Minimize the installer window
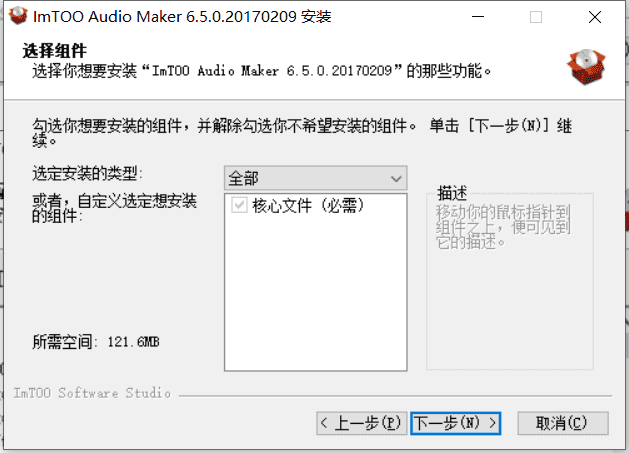The width and height of the screenshot is (629, 453). (x=478, y=17)
